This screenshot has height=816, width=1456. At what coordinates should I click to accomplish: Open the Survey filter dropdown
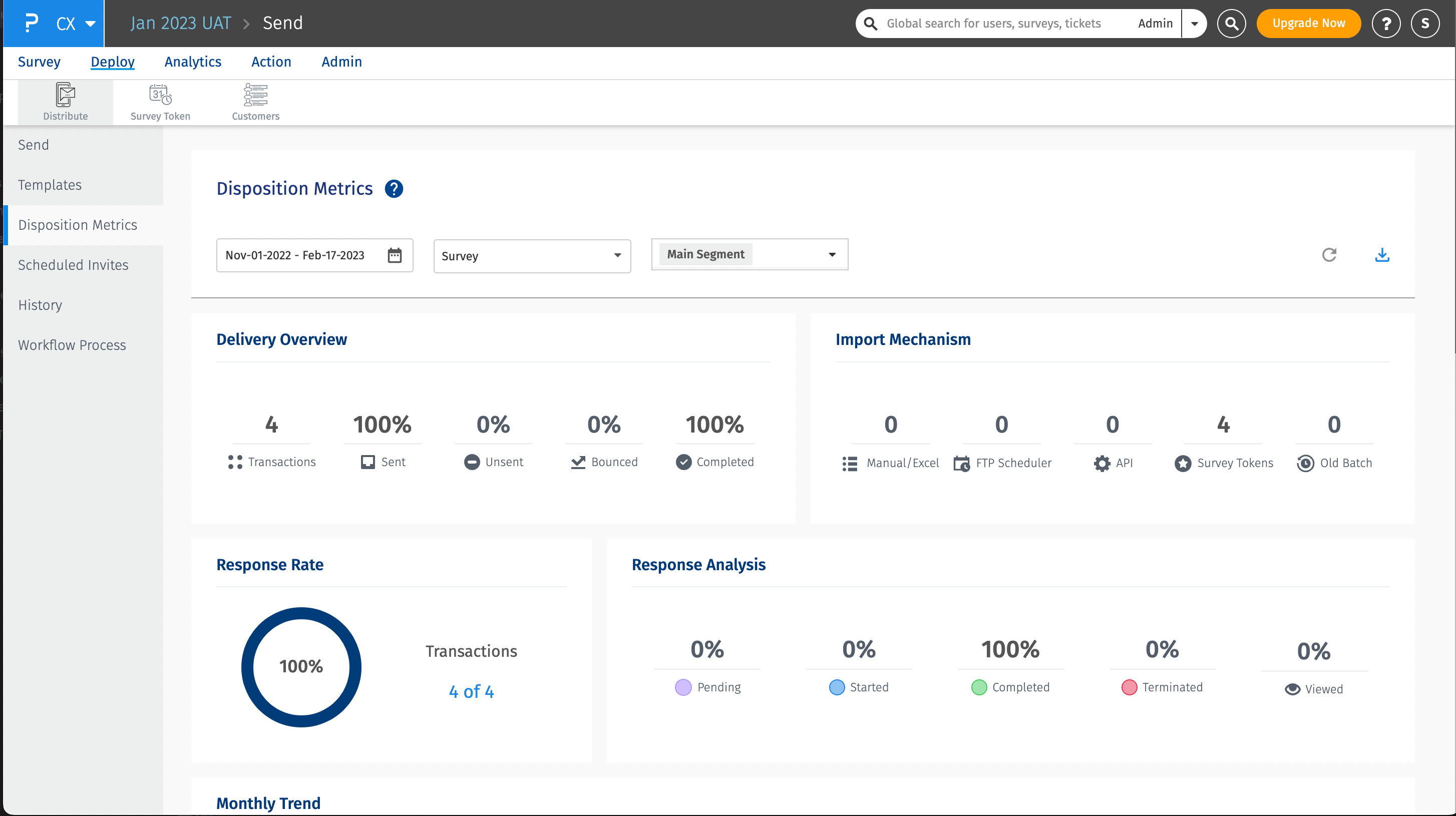[531, 256]
